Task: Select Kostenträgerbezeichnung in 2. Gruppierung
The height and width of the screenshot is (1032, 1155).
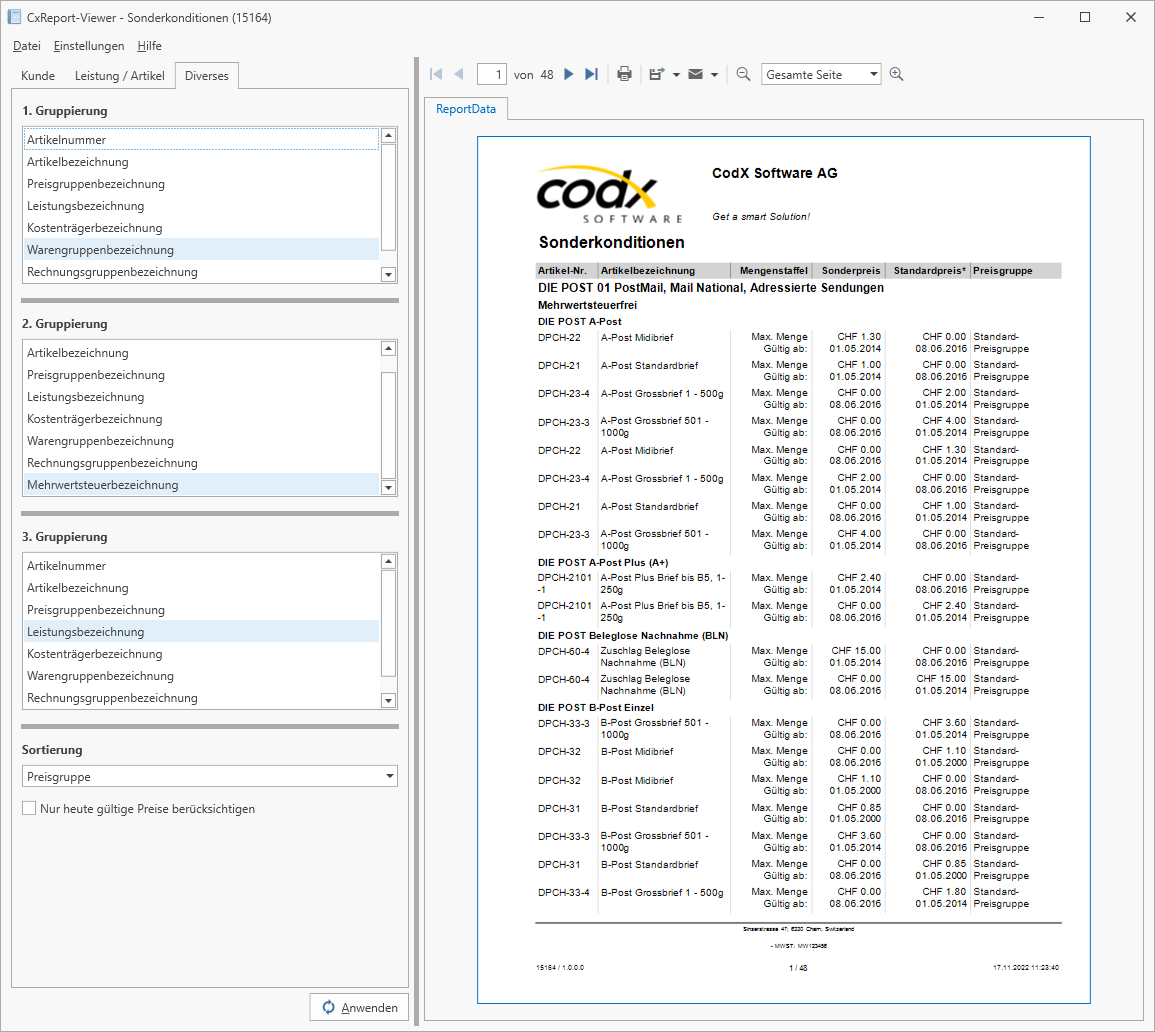Action: point(201,418)
